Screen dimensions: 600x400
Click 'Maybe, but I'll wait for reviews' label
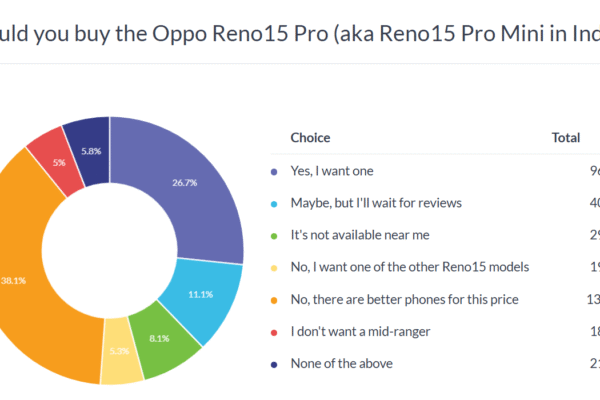375,203
